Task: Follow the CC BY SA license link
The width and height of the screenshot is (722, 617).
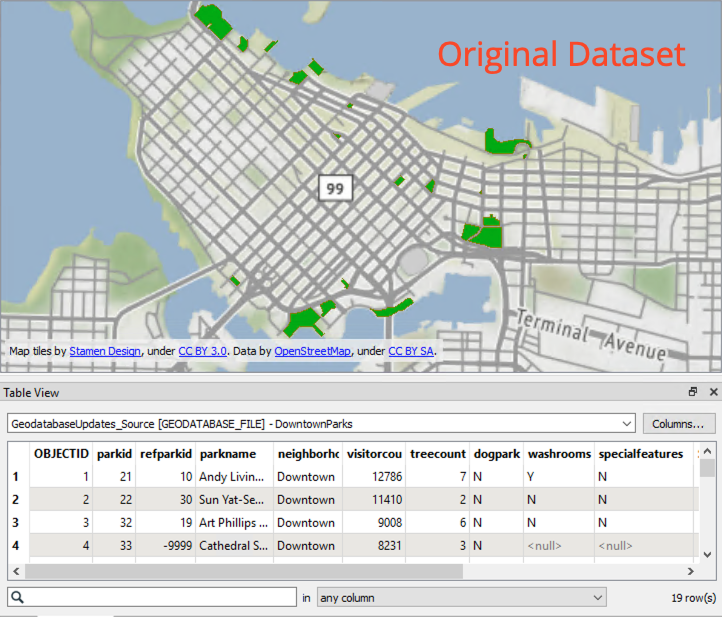Action: pos(410,352)
